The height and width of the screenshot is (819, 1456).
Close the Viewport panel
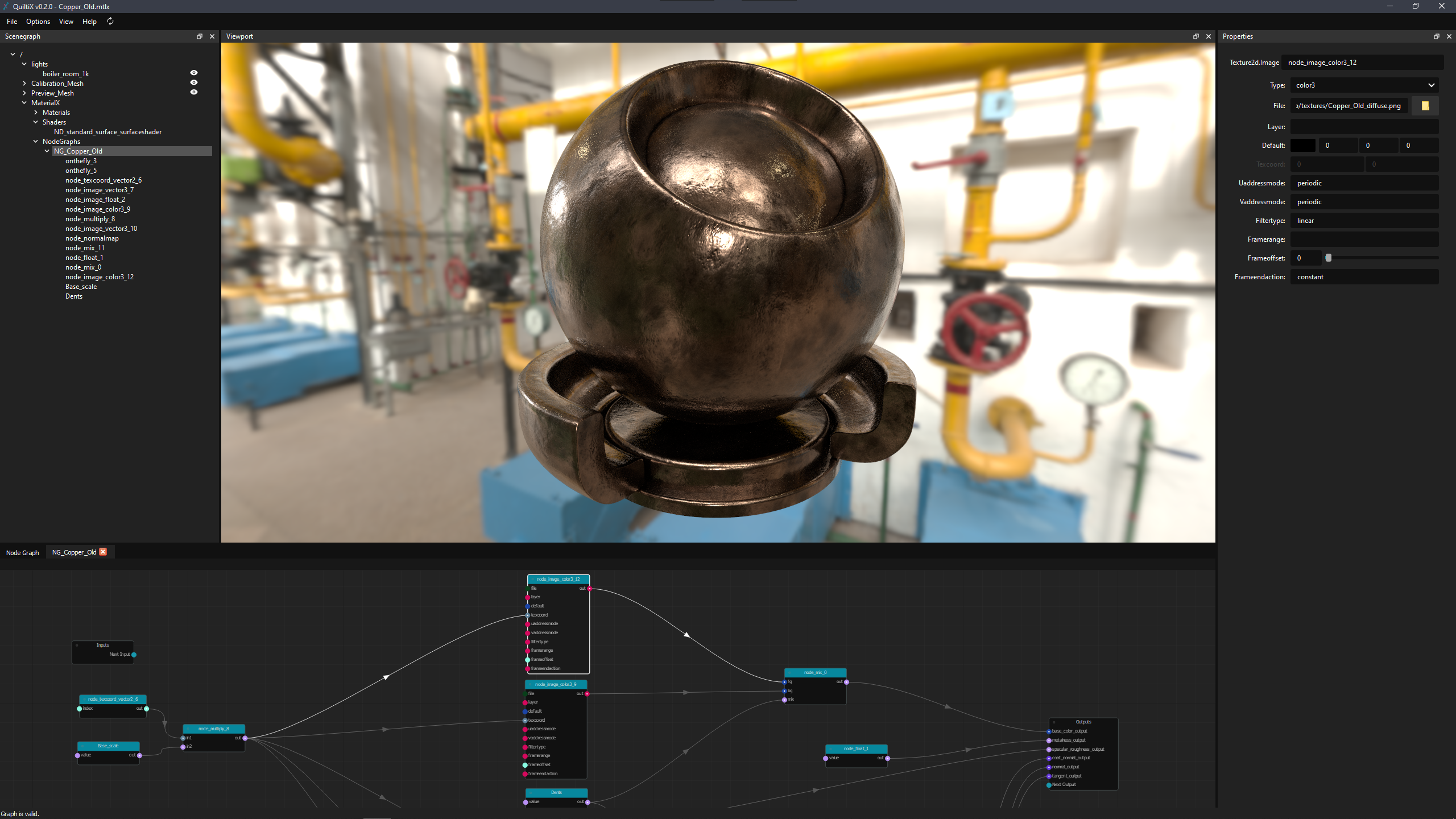[1209, 36]
